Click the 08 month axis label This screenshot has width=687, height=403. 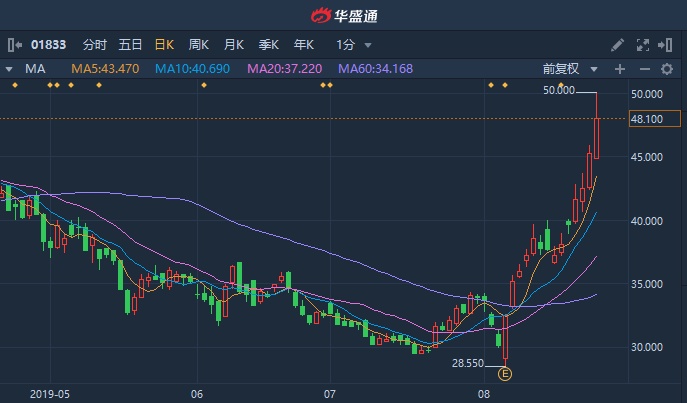click(484, 394)
